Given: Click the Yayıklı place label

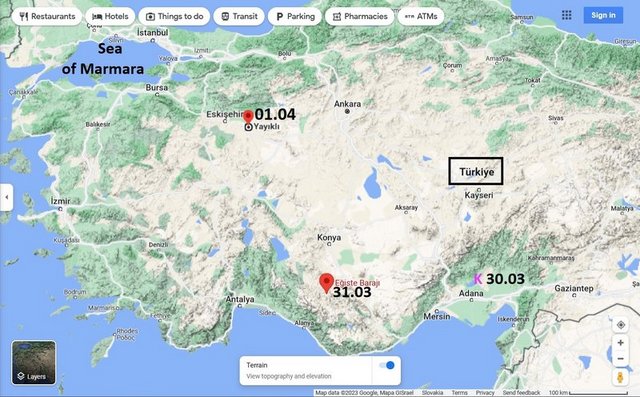Looking at the screenshot, I should pyautogui.click(x=267, y=127).
